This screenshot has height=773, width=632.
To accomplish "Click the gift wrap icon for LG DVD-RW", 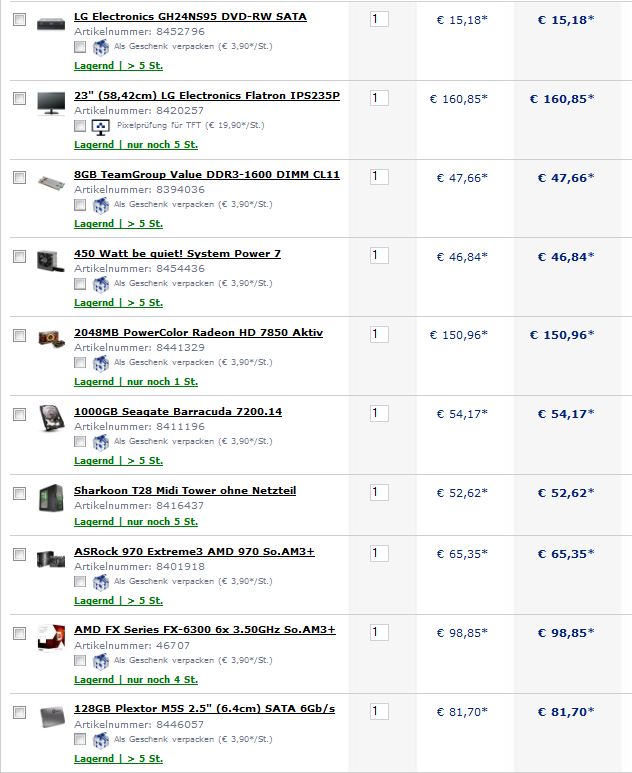I will 101,47.
